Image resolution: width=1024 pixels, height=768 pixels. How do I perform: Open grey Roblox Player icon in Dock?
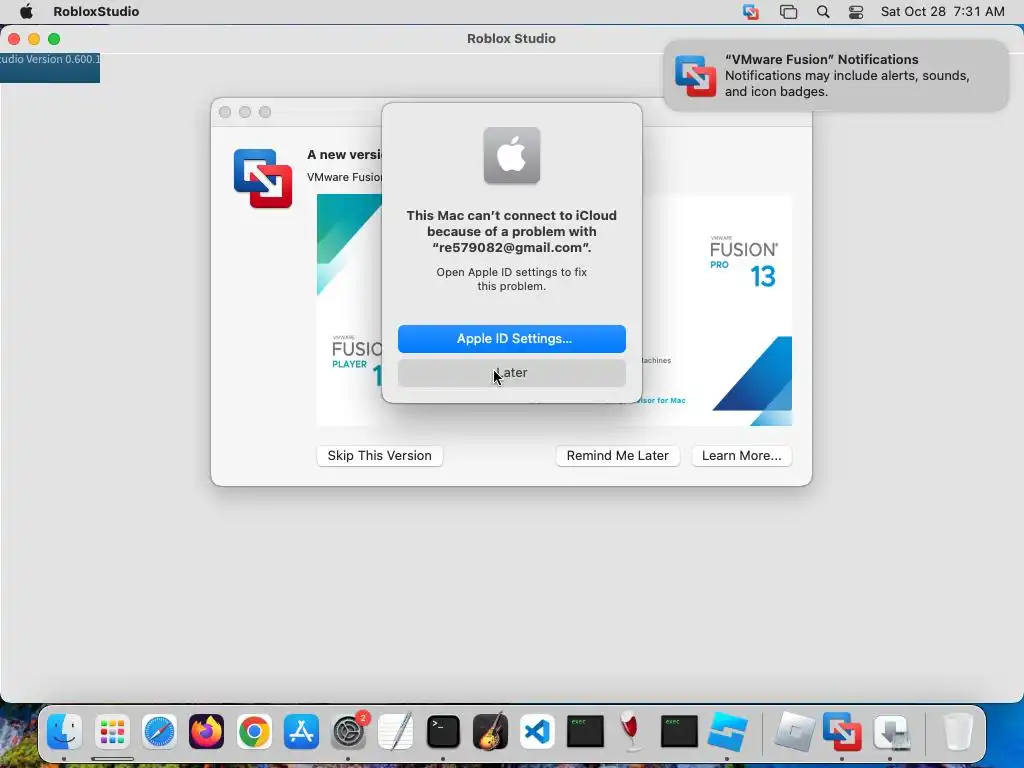point(794,731)
